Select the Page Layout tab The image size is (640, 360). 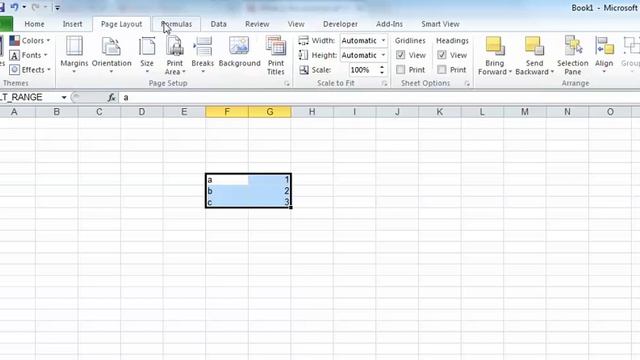[121, 24]
